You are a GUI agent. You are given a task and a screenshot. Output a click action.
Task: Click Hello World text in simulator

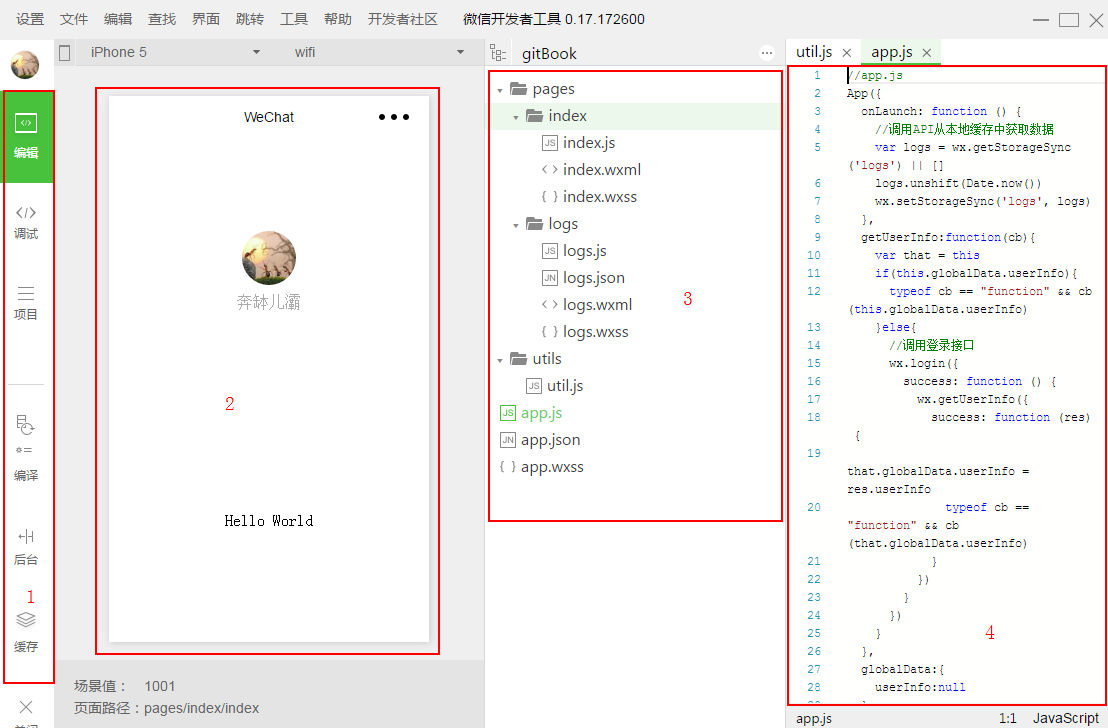[x=269, y=521]
